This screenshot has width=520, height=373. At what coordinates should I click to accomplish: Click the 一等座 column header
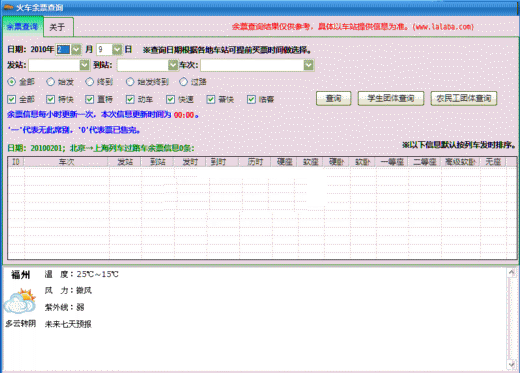392,162
